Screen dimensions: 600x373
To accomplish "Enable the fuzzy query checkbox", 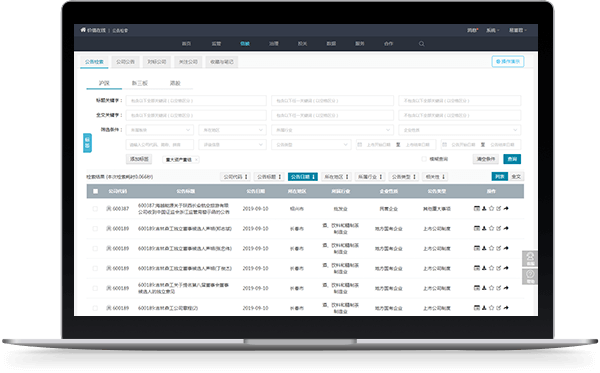I will click(x=424, y=159).
